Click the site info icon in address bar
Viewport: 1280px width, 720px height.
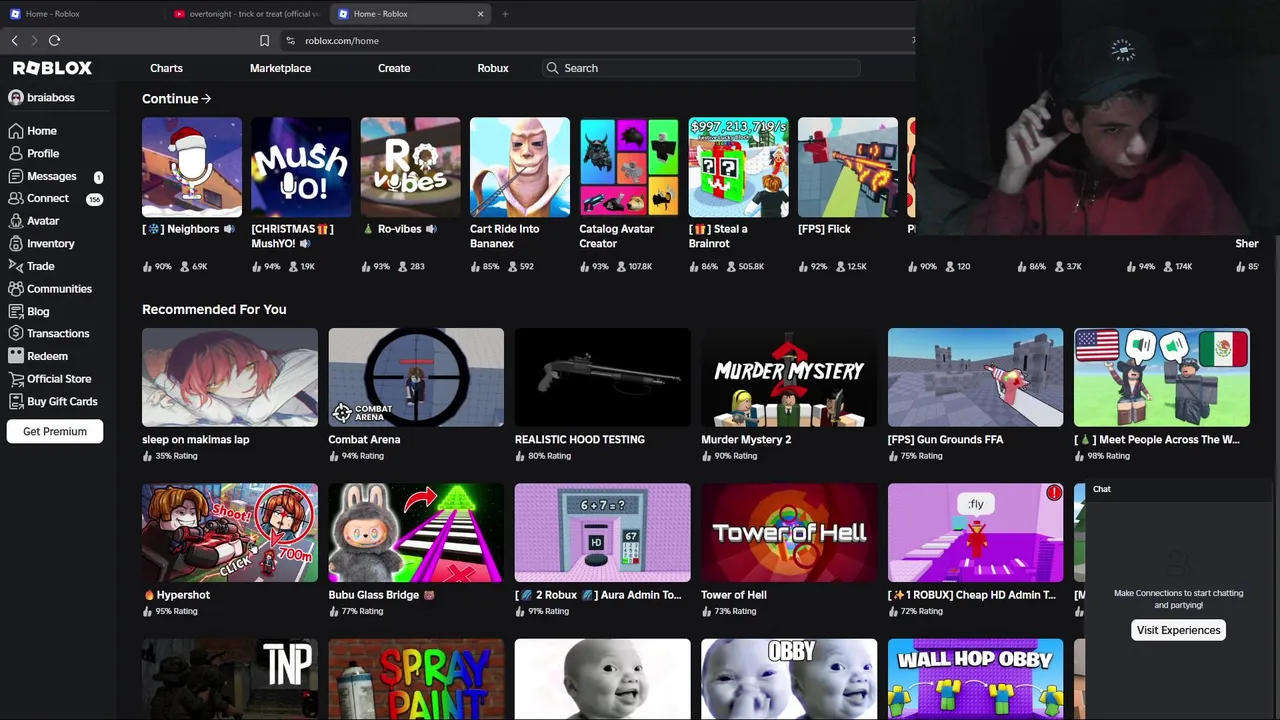tap(290, 40)
